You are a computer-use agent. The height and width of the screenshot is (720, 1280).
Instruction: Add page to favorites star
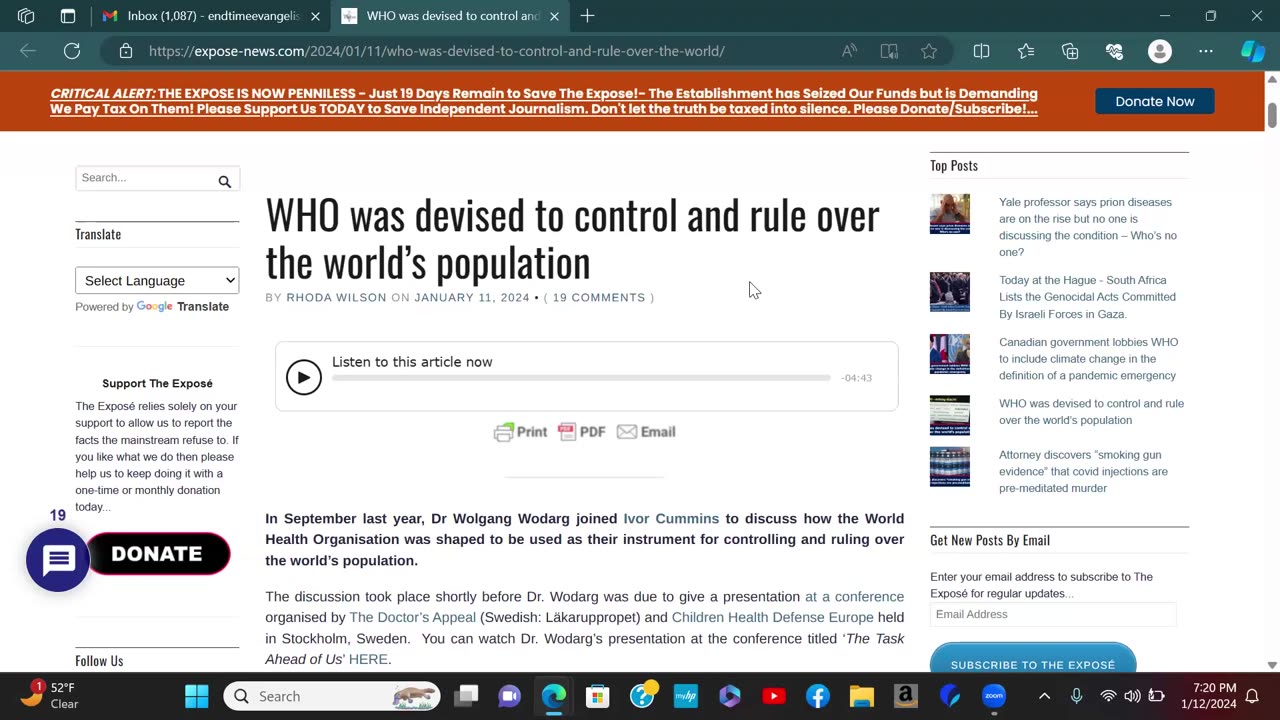pyautogui.click(x=929, y=51)
